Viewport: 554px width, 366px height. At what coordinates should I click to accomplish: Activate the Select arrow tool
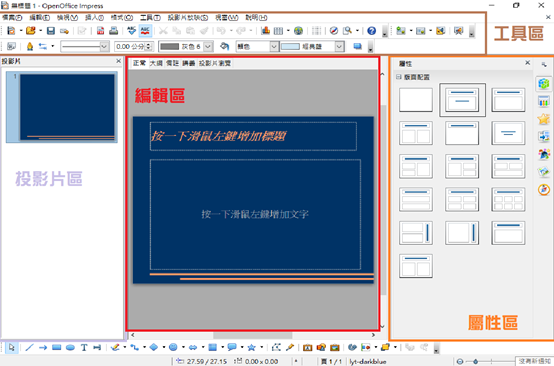(x=11, y=348)
